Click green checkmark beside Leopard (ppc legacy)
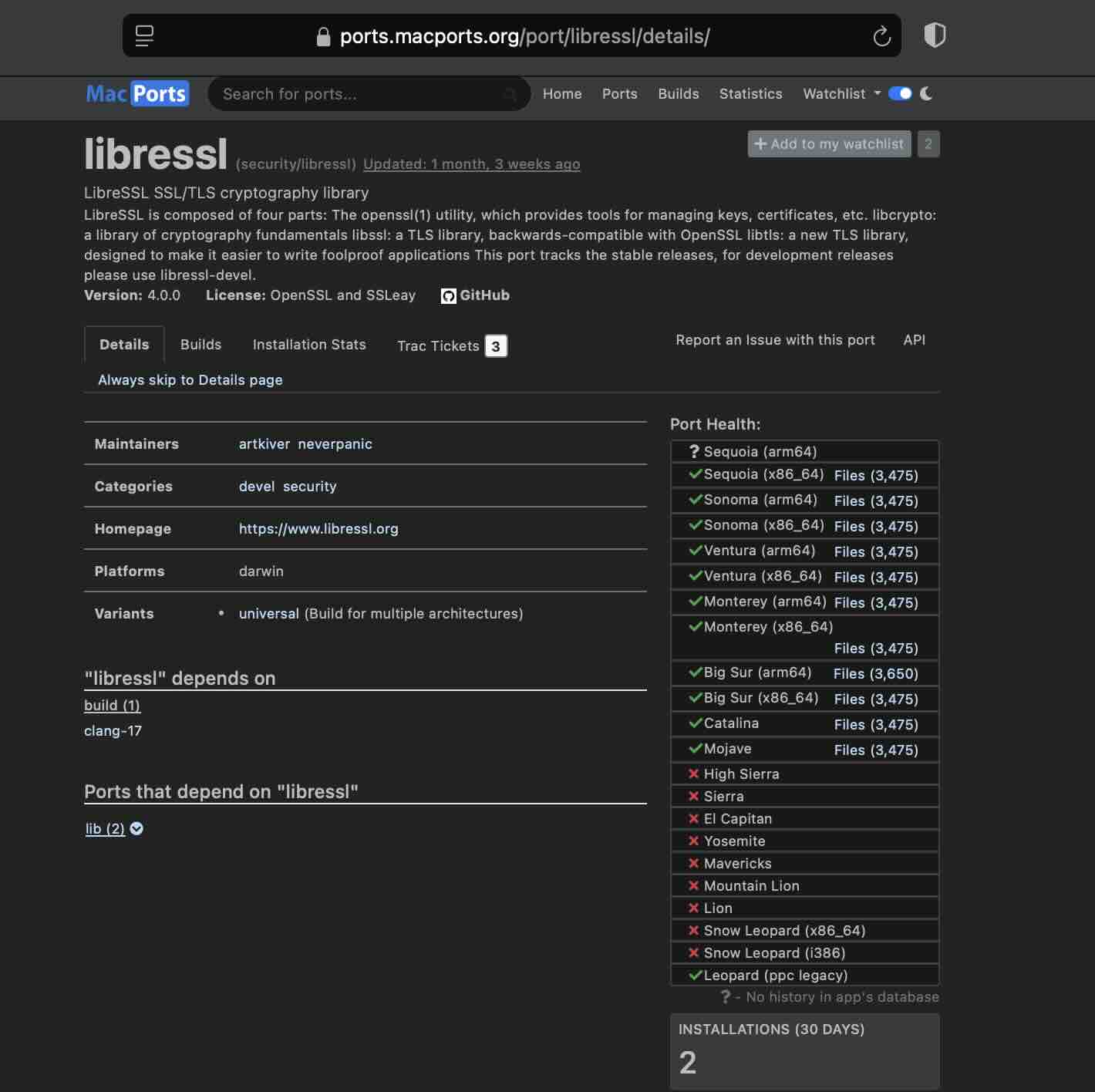The width and height of the screenshot is (1095, 1092). [696, 976]
